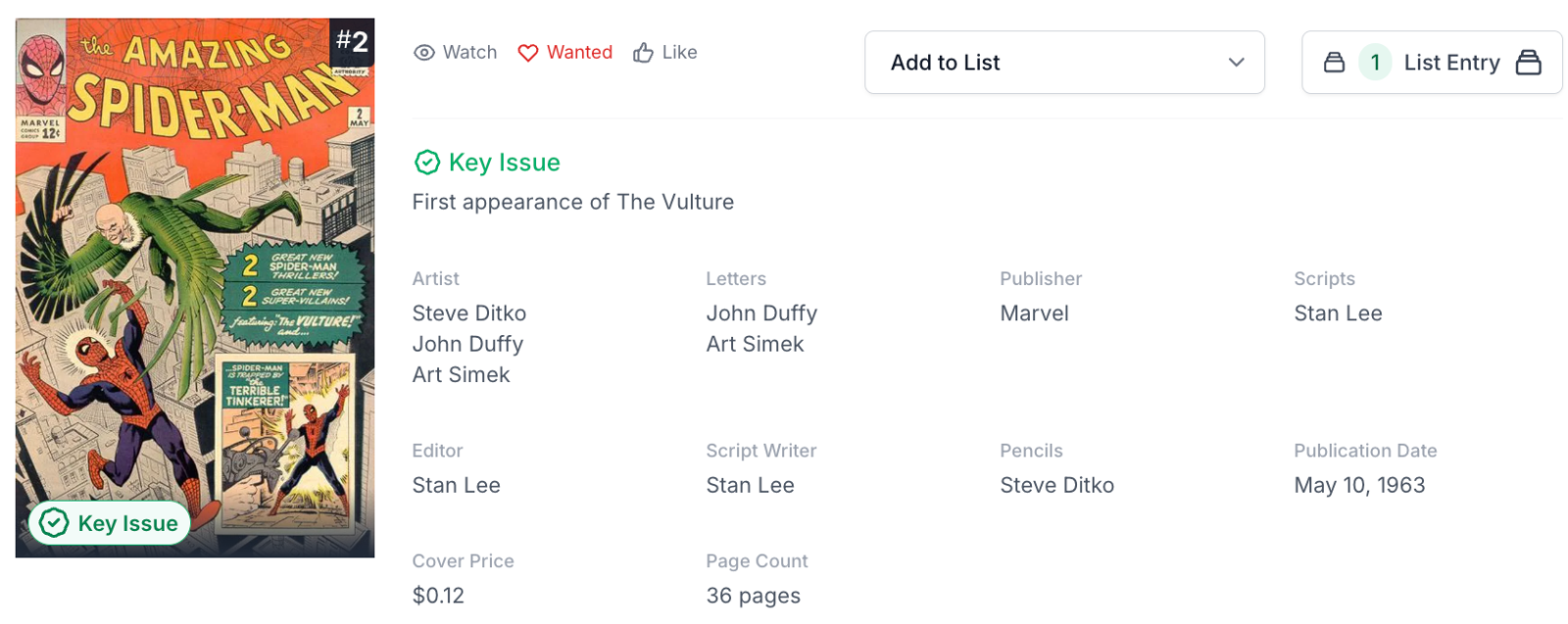Click the green count badge showing 1
This screenshot has width=1568, height=624.
1375,63
